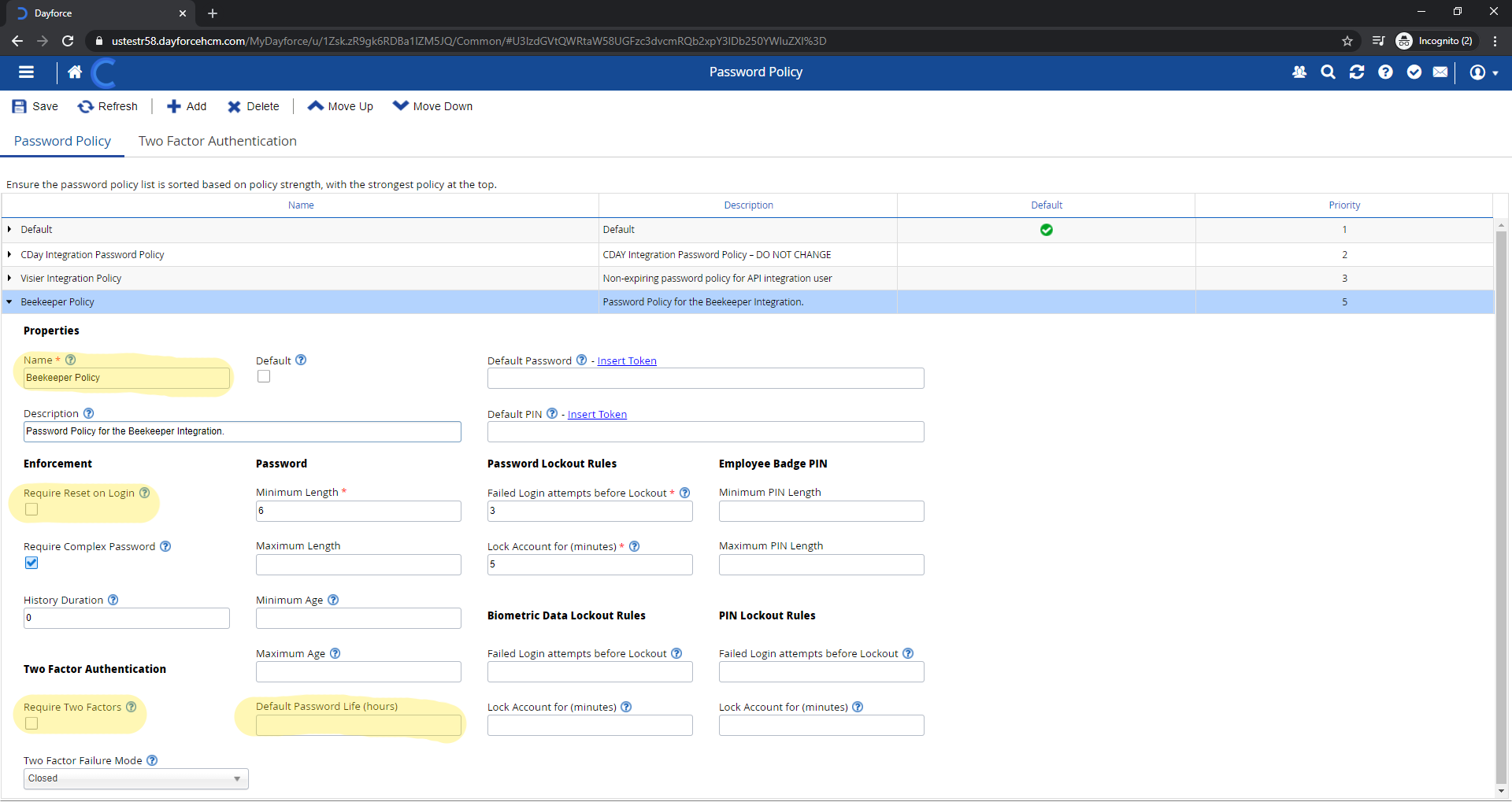Viewport: 1512px width, 802px height.
Task: Sort by Description column header
Action: tap(748, 205)
